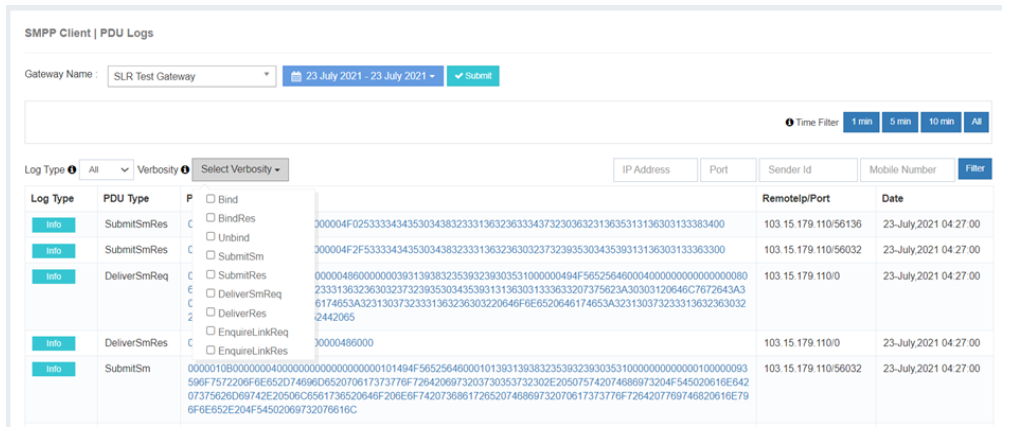Viewport: 1022px width, 437px height.
Task: Click the Submit button
Action: 473,76
